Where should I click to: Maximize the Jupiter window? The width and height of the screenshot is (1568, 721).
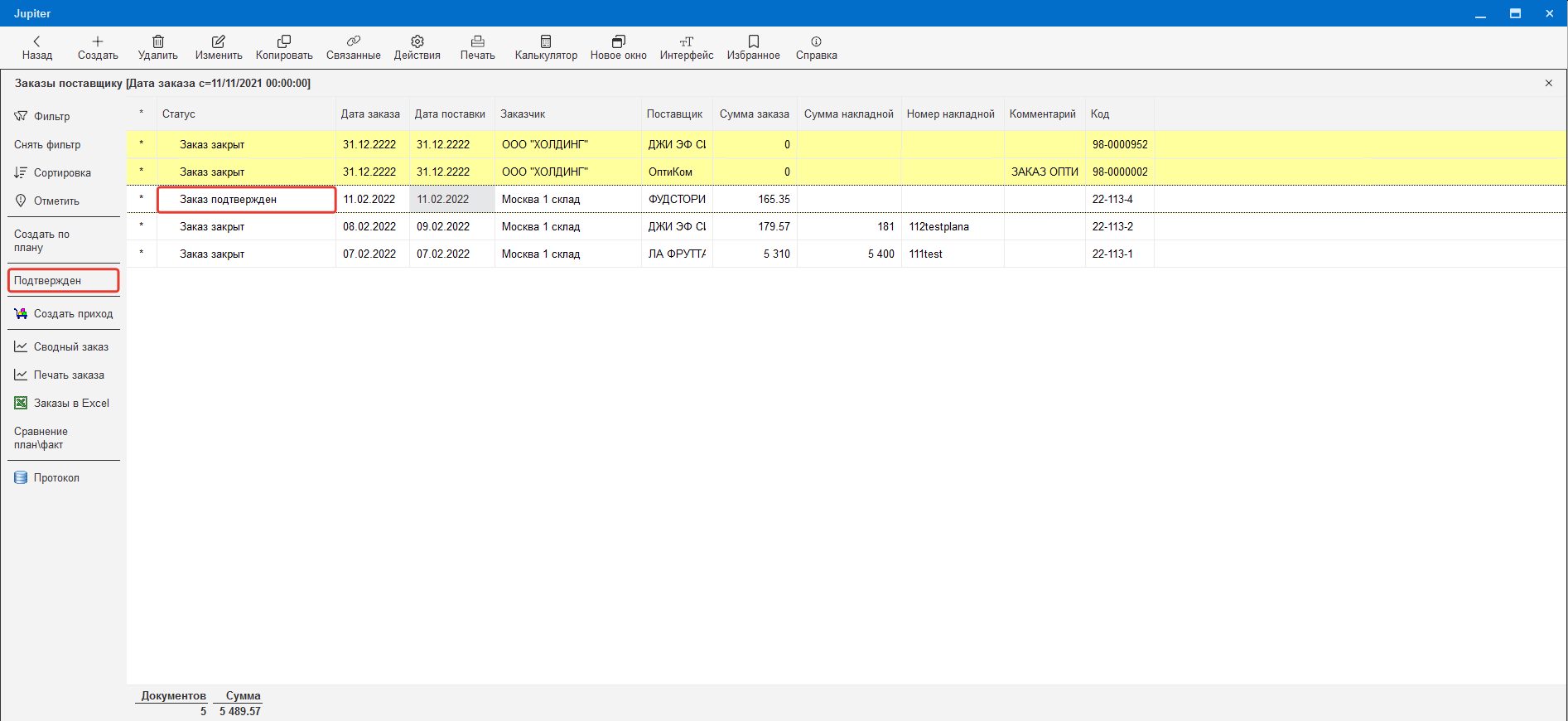point(1515,13)
